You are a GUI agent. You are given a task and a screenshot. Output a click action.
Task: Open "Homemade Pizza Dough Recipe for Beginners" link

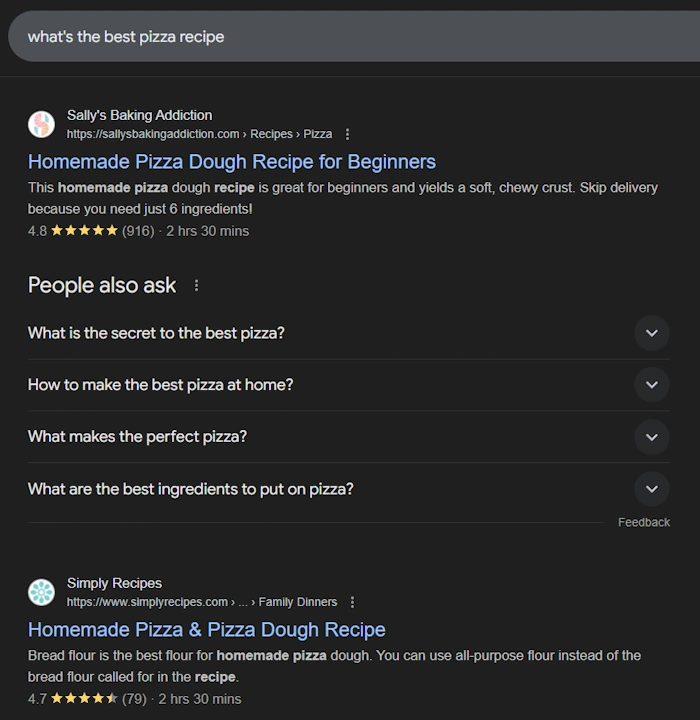tap(232, 162)
